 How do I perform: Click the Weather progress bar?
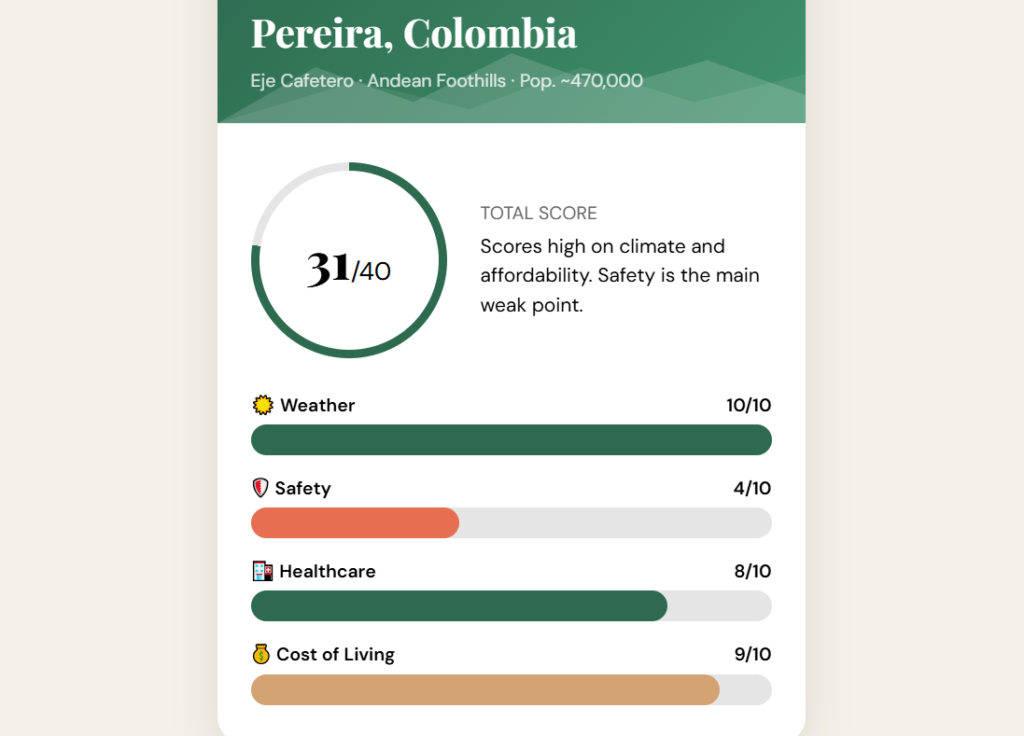[511, 440]
